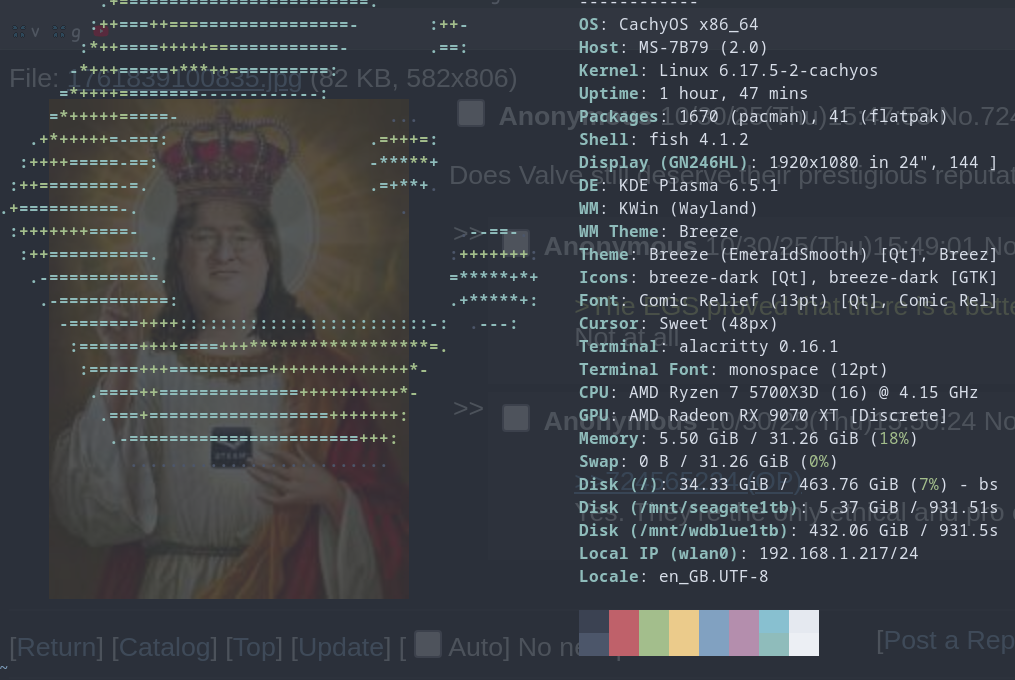This screenshot has width=1015, height=680.
Task: Tick checkbox of Anonymous post dated 15:49:01
Action: pos(516,244)
